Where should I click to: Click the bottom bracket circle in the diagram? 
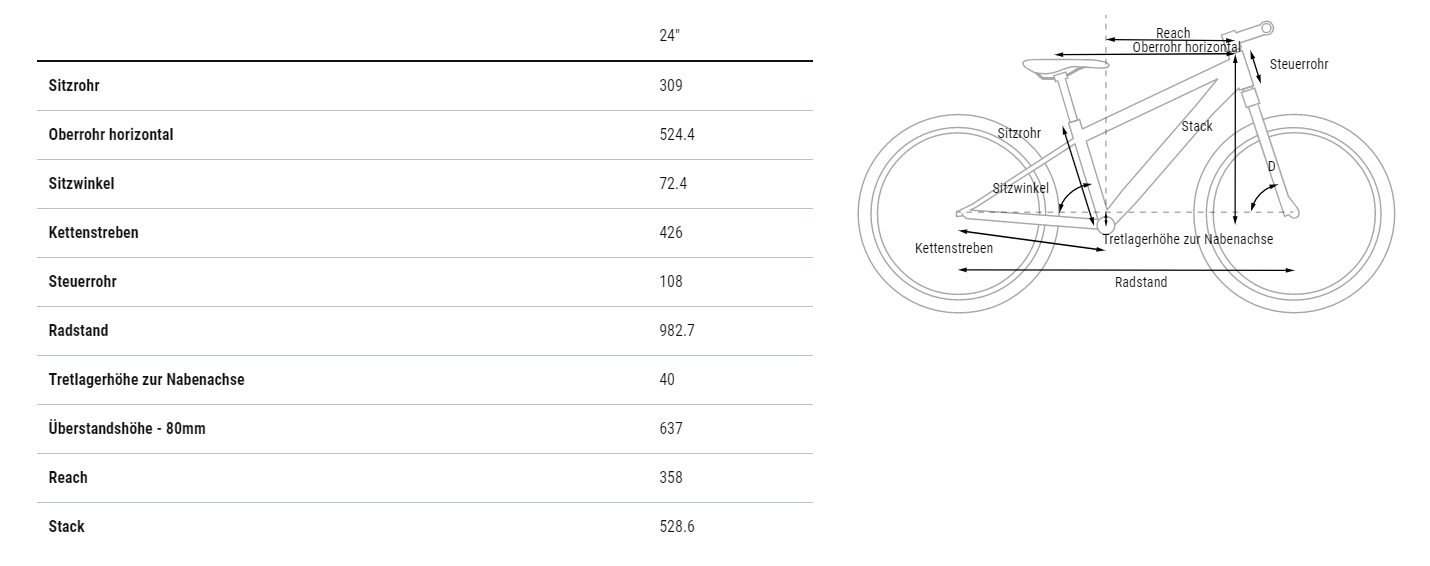tap(1105, 225)
